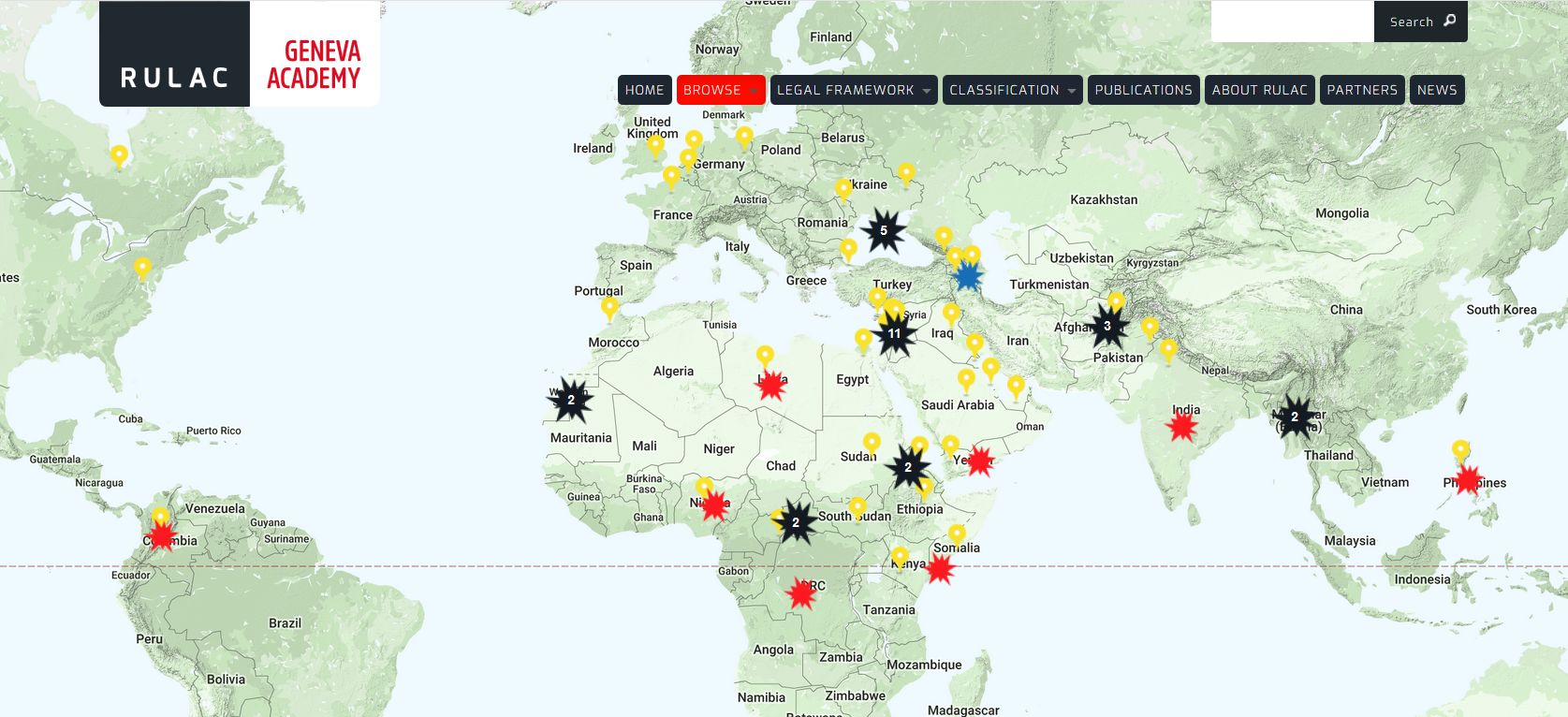Click into the search text field
The height and width of the screenshot is (717, 1568).
[1292, 22]
